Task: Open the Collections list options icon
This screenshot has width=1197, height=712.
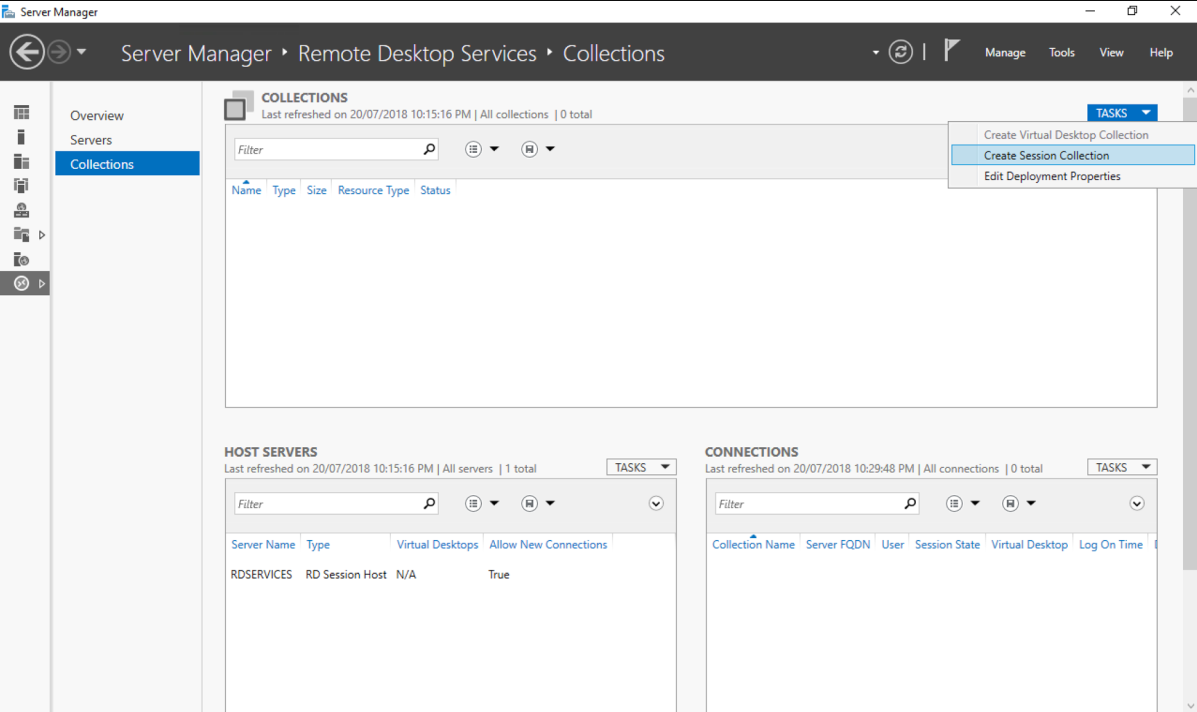Action: pyautogui.click(x=473, y=149)
